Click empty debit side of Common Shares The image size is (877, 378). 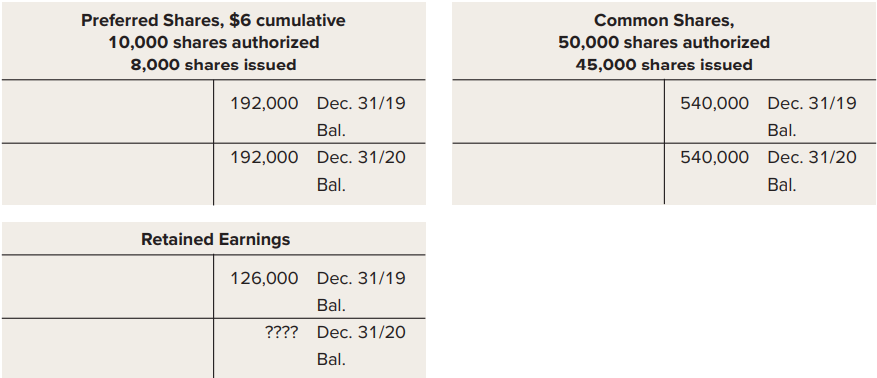pyautogui.click(x=558, y=142)
